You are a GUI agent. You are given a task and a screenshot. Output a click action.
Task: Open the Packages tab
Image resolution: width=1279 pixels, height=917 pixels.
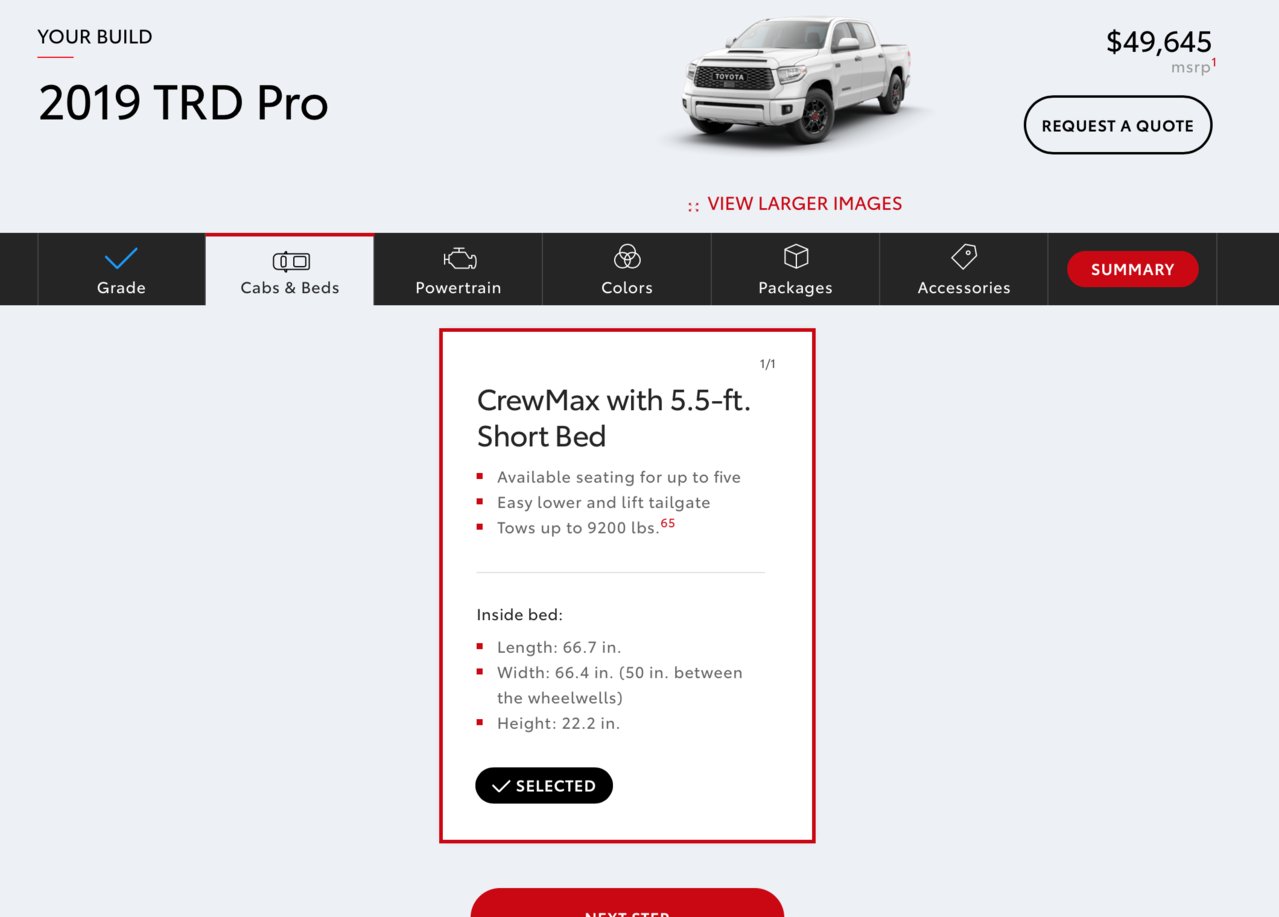click(795, 269)
